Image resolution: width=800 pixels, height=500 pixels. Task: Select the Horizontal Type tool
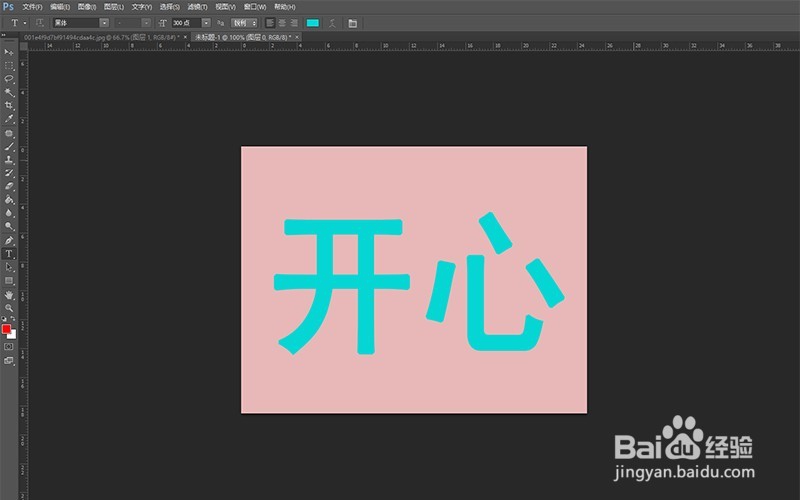[x=9, y=254]
